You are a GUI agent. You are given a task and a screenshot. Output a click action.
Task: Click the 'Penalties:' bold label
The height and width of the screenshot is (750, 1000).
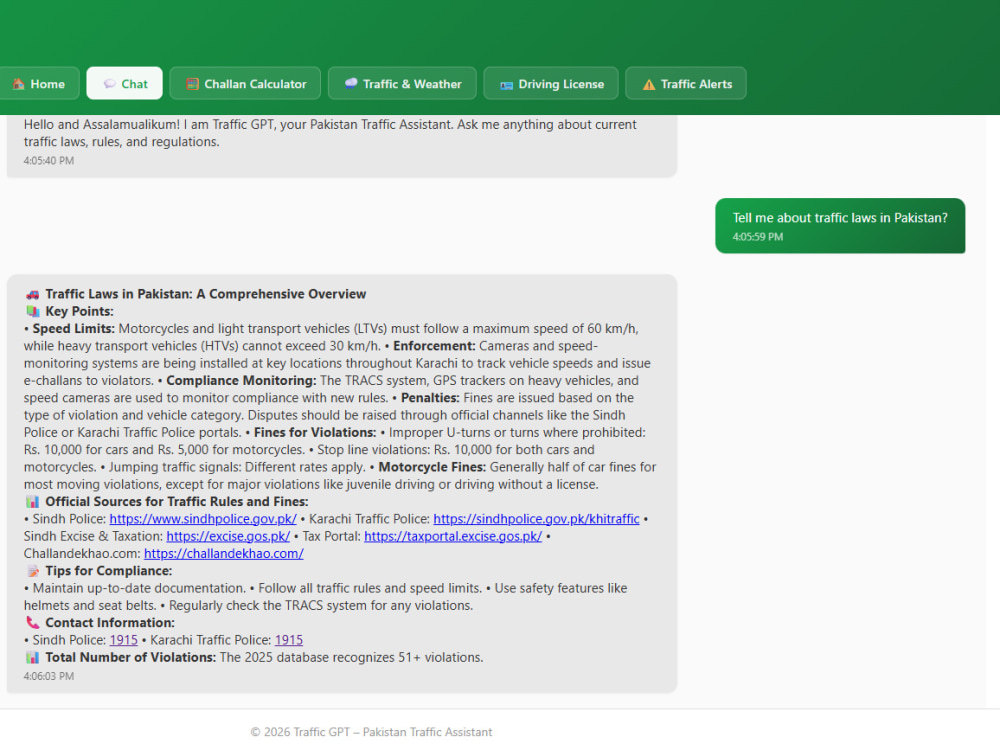(430, 397)
